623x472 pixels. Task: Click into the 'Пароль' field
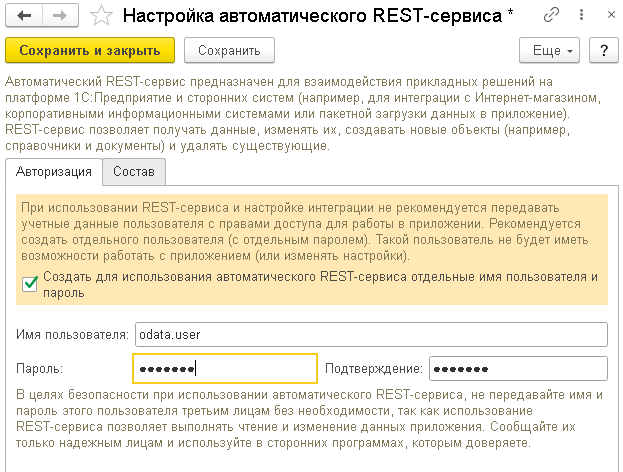[225, 369]
